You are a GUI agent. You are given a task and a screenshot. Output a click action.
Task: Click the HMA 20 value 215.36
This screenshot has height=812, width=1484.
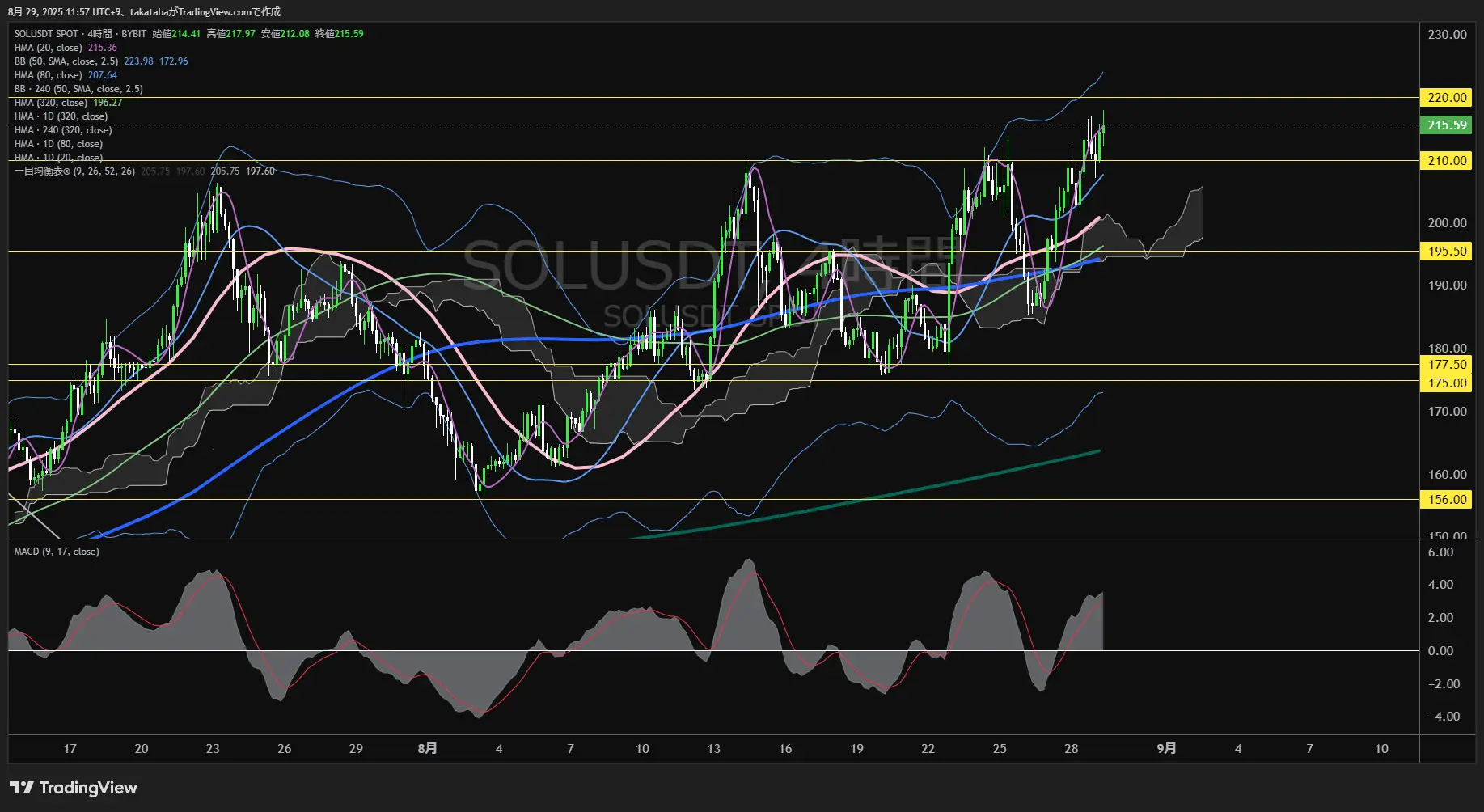coord(103,48)
